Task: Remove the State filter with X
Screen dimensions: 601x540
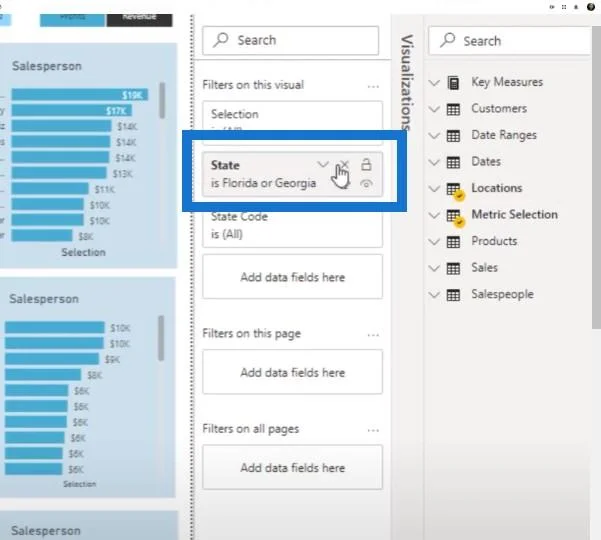Action: [345, 165]
